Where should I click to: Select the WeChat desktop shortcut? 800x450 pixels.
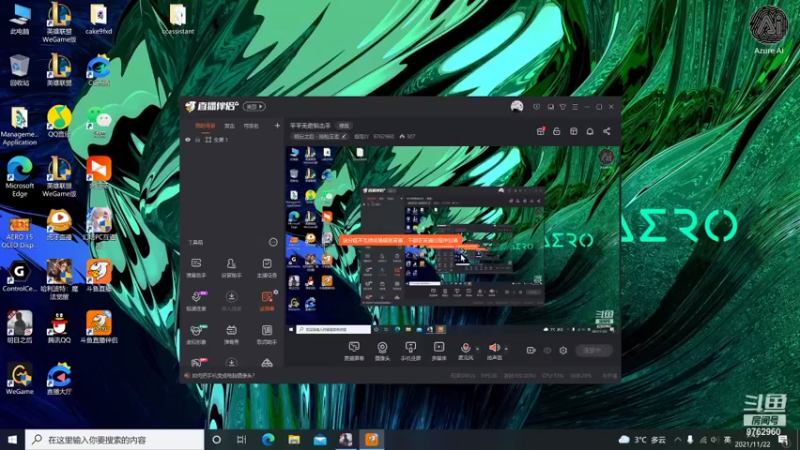tap(99, 122)
